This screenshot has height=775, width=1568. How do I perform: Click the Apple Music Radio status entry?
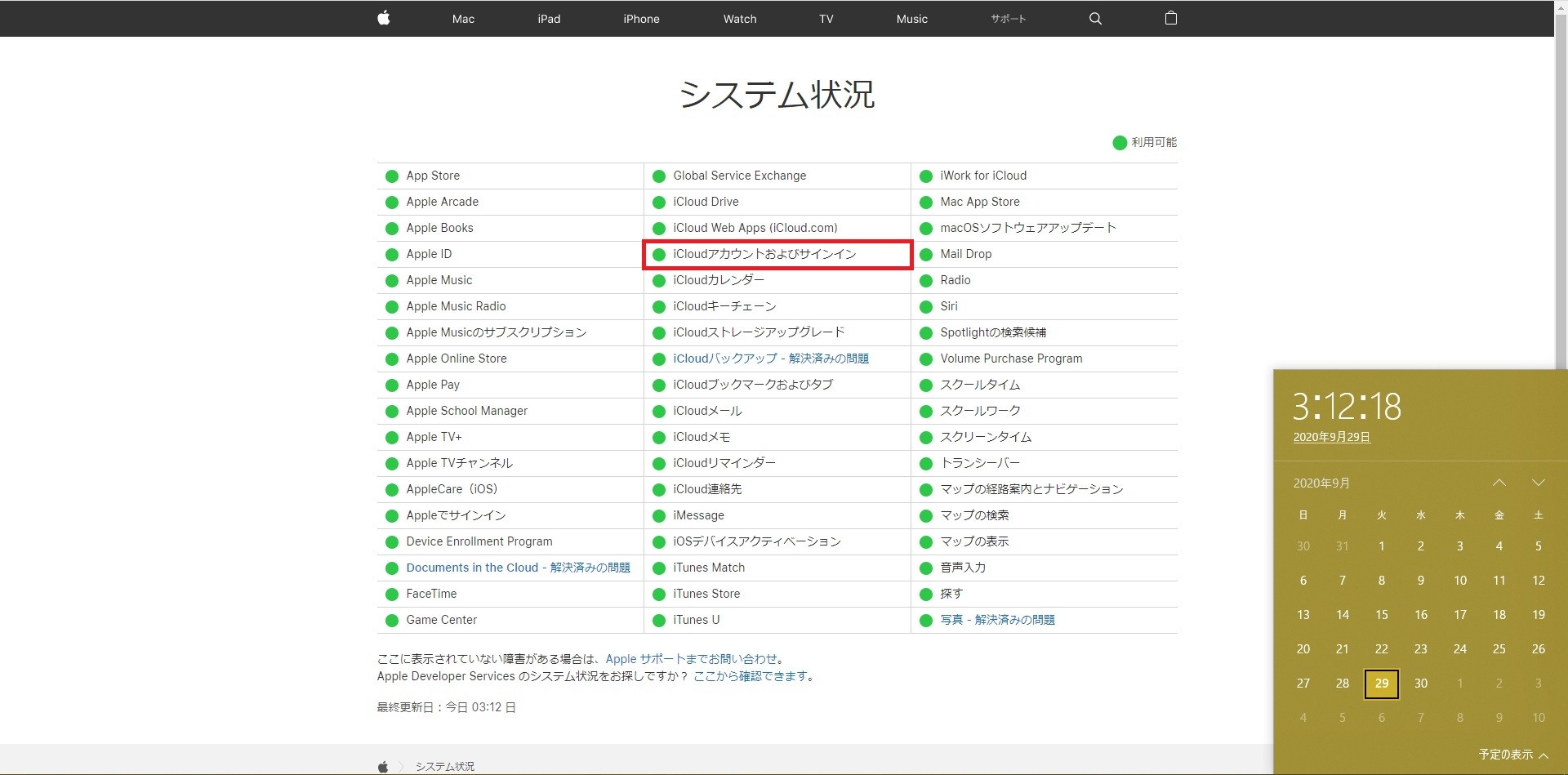tap(456, 306)
